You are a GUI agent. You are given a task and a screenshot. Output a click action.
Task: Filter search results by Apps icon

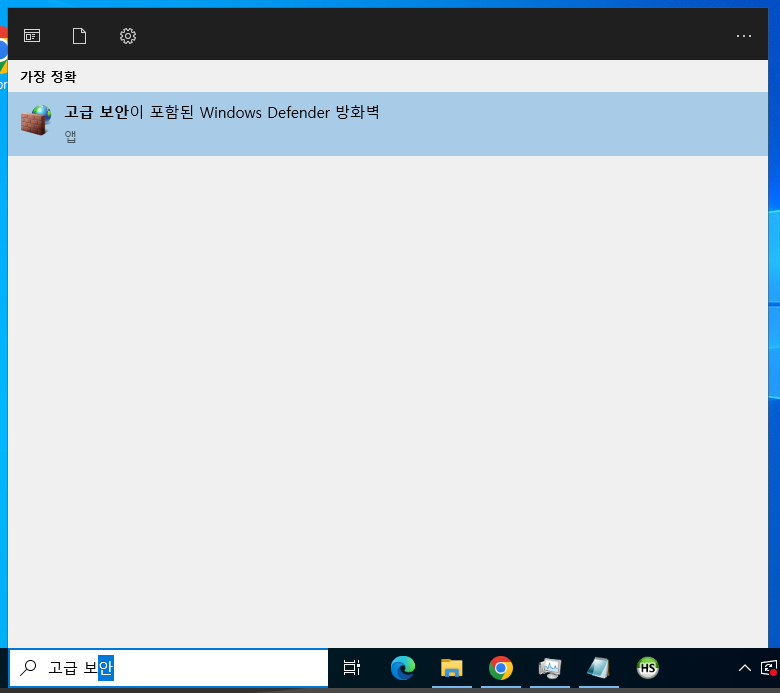32,36
